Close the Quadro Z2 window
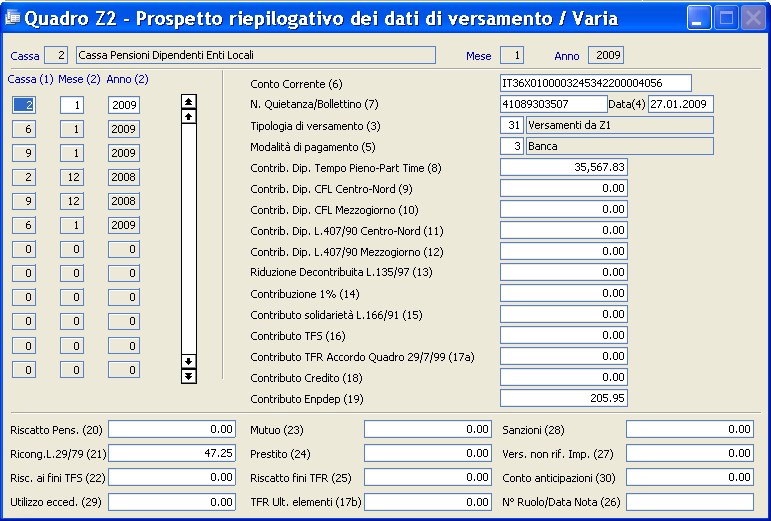 click(753, 18)
